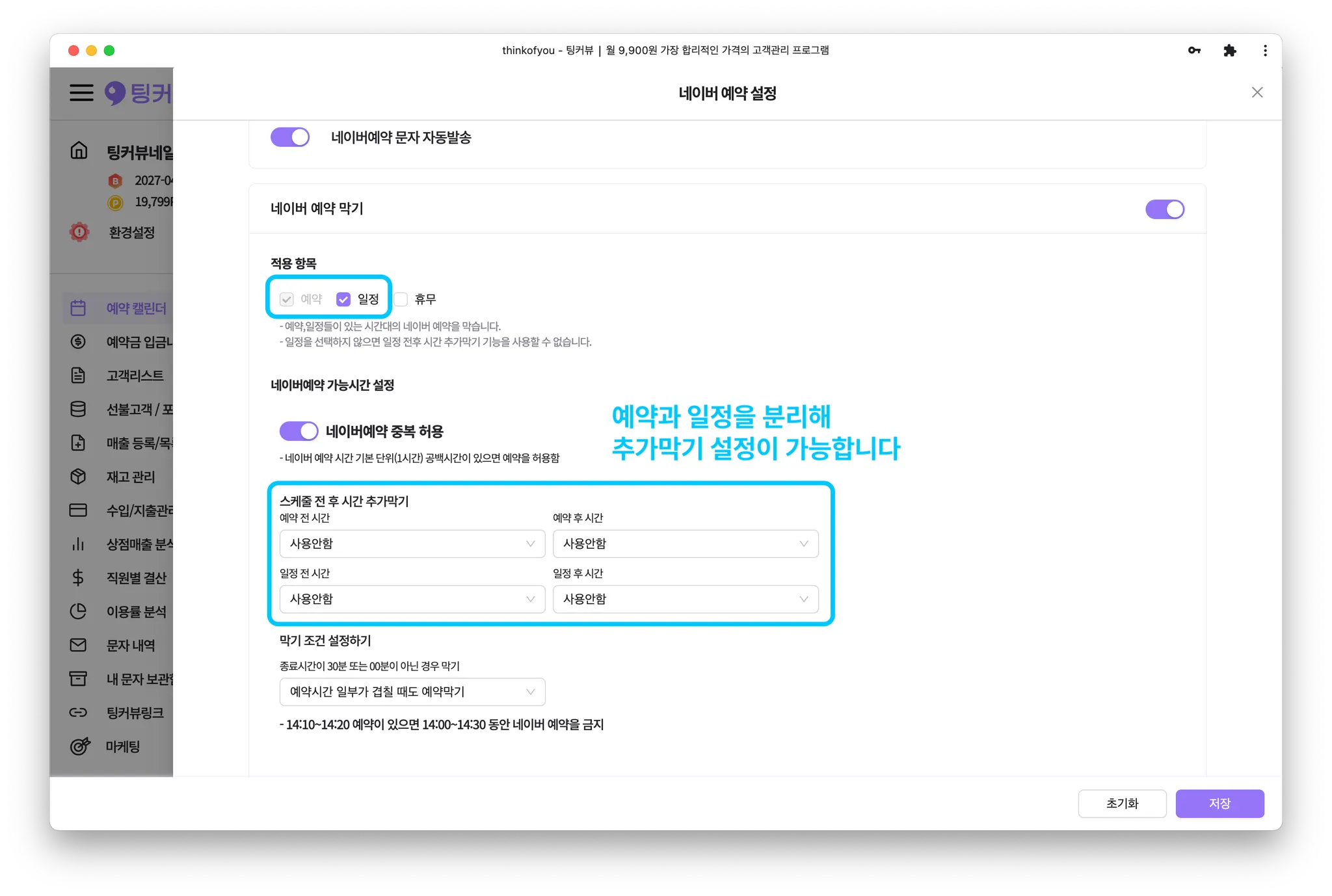The width and height of the screenshot is (1332, 896).
Task: Uncheck the 일정 checkbox
Action: 343,299
